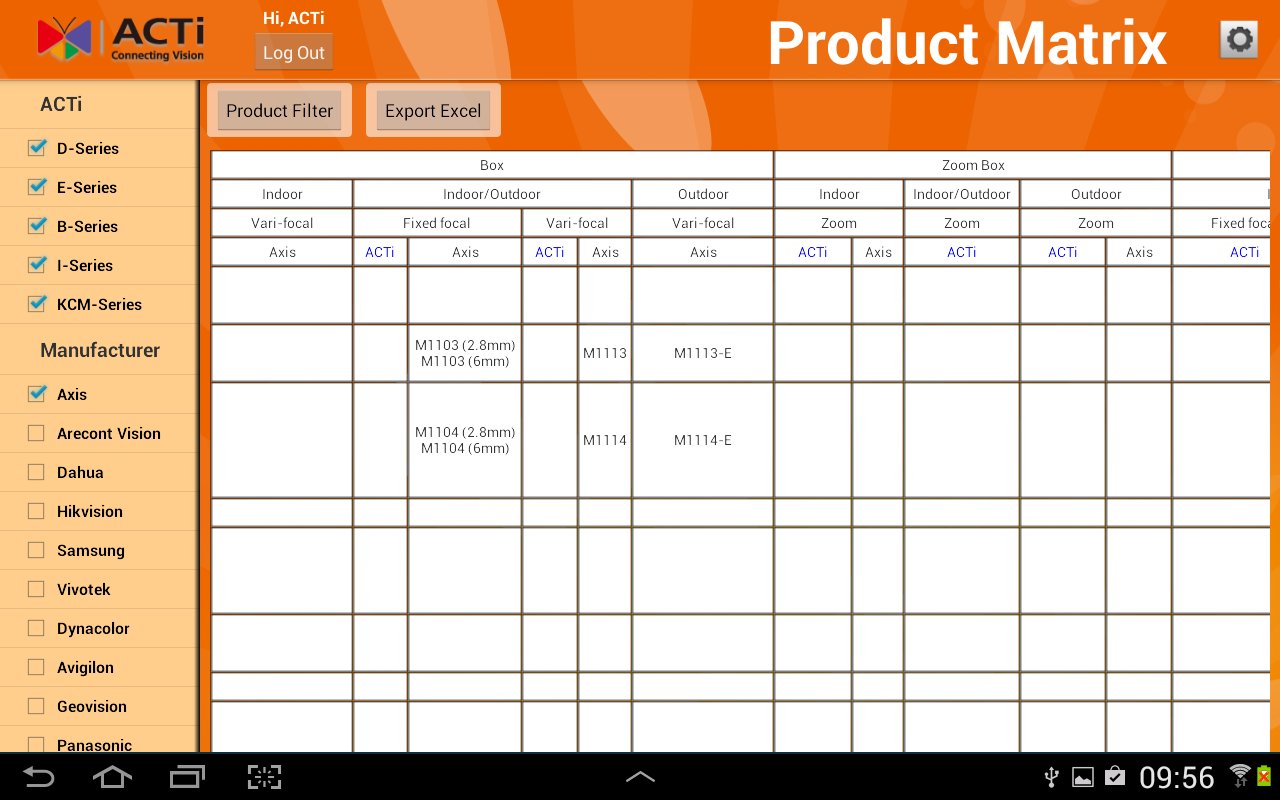Viewport: 1280px width, 800px height.
Task: Toggle the I-Series checkbox
Action: tap(37, 265)
